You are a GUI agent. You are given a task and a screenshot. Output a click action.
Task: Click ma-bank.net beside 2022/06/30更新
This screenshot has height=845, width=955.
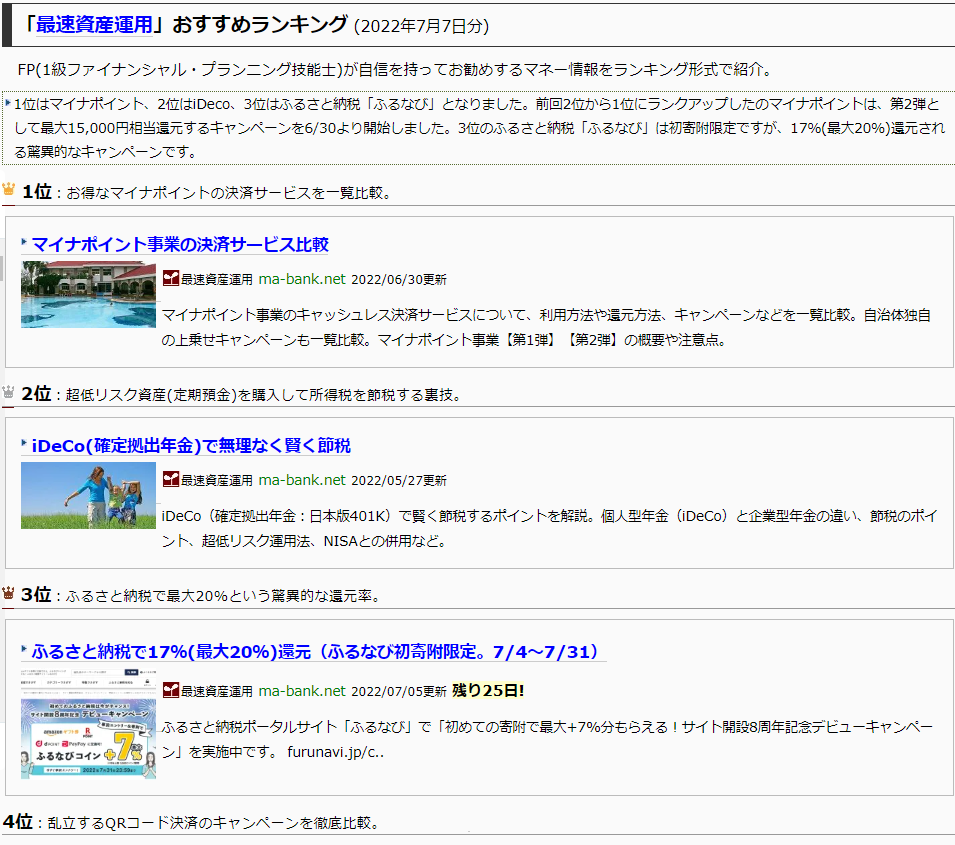302,279
